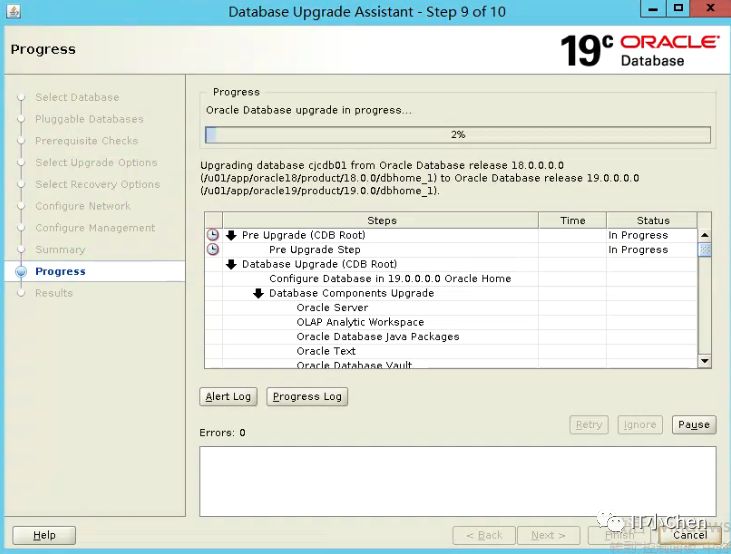Viewport: 731px width, 554px height.
Task: Open the Alert Log
Action: [x=228, y=397]
